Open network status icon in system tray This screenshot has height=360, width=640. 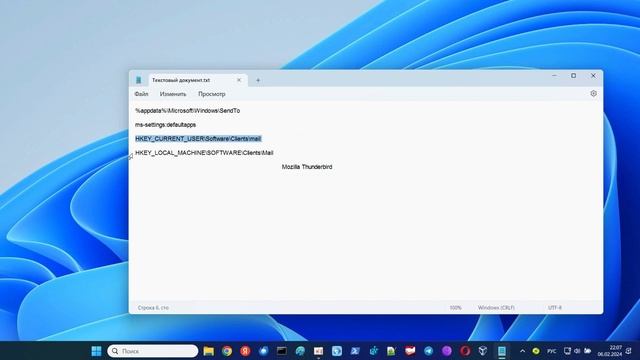pos(567,351)
